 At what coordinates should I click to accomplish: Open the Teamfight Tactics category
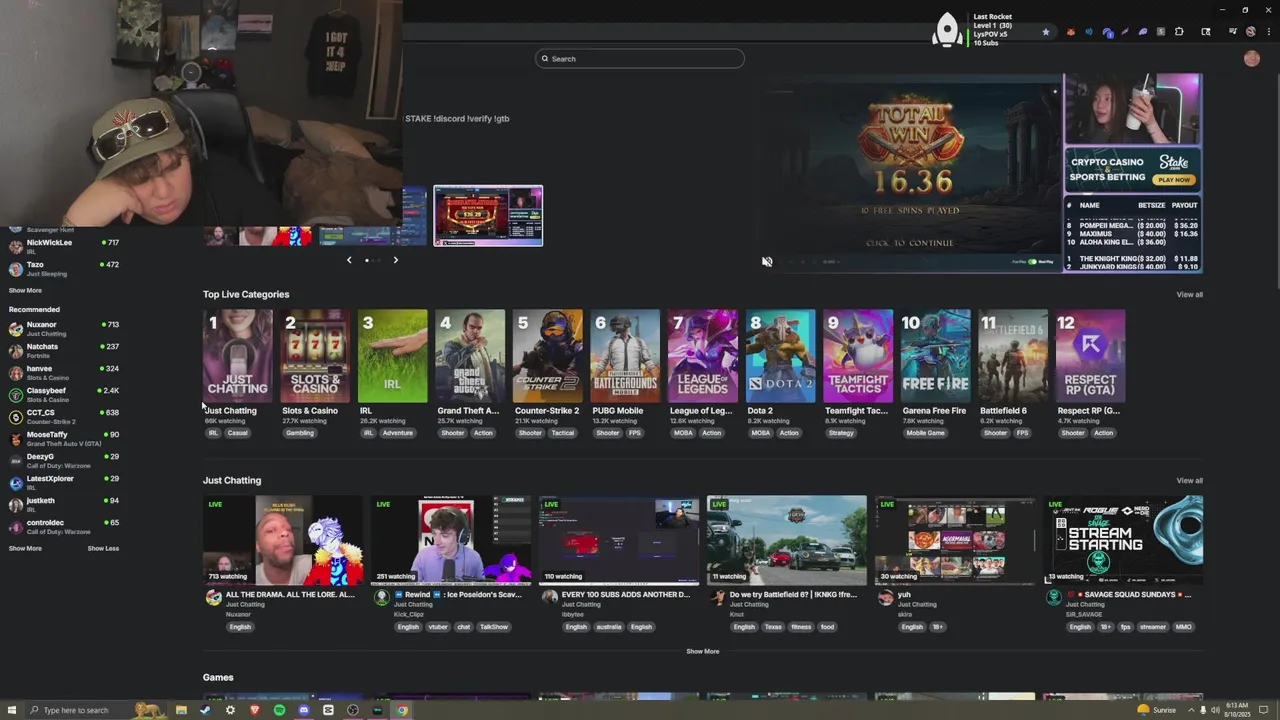(x=858, y=356)
